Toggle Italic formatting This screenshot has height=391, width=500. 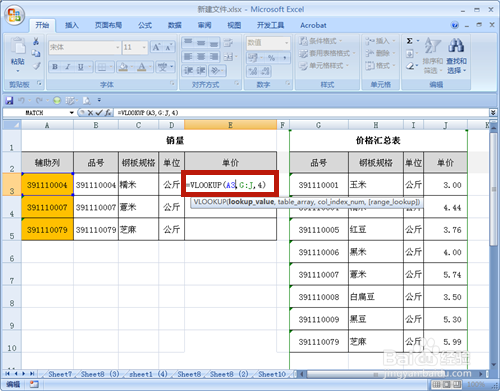coord(68,67)
